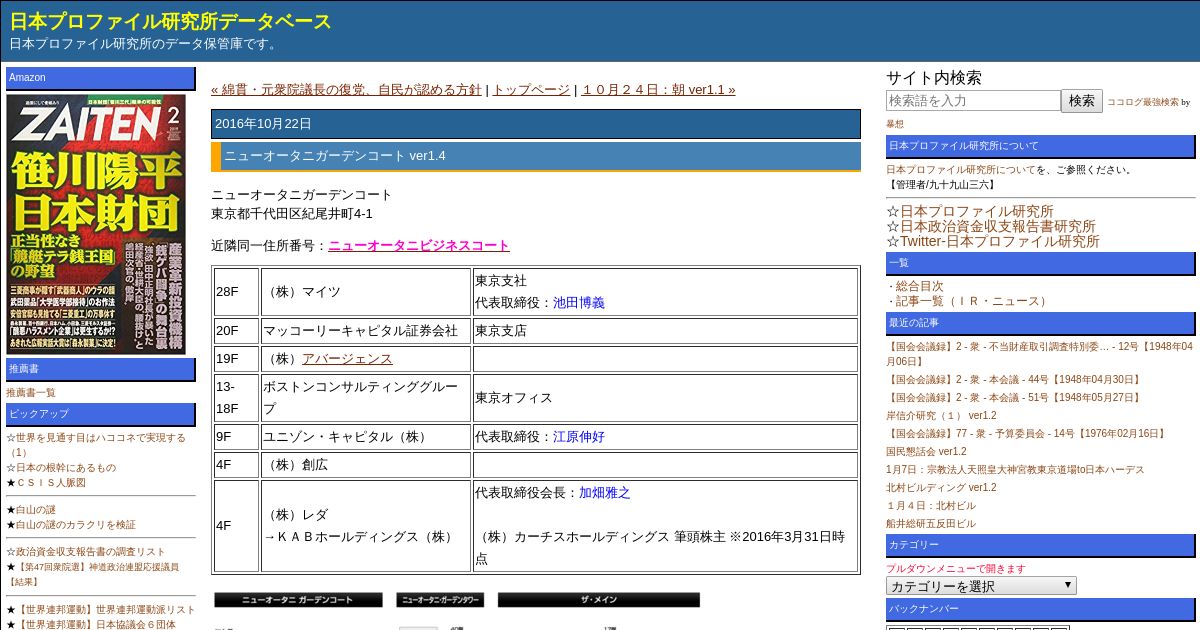Open 世界を見通す目はハコユネで実現する link

[96, 445]
